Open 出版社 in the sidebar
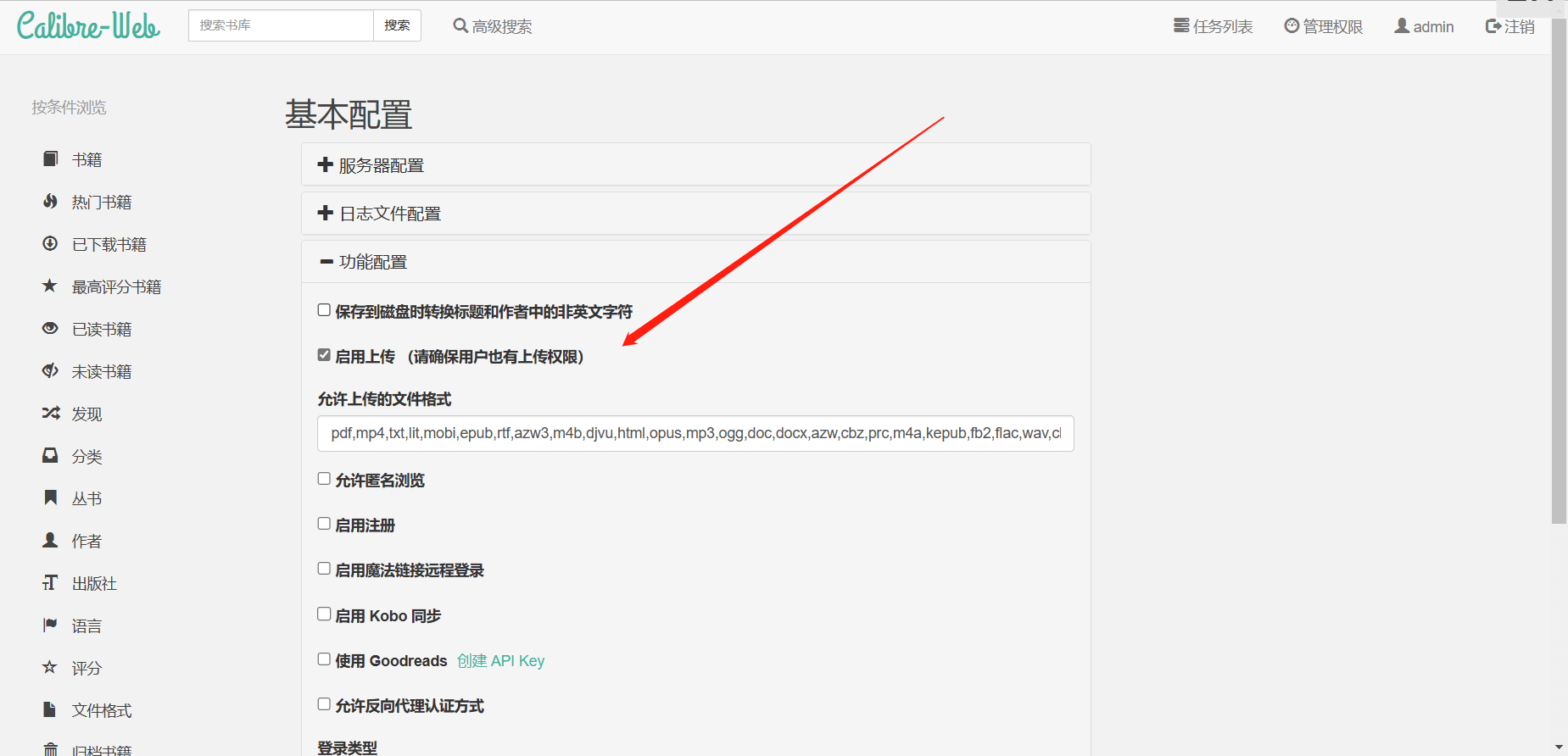 (94, 583)
